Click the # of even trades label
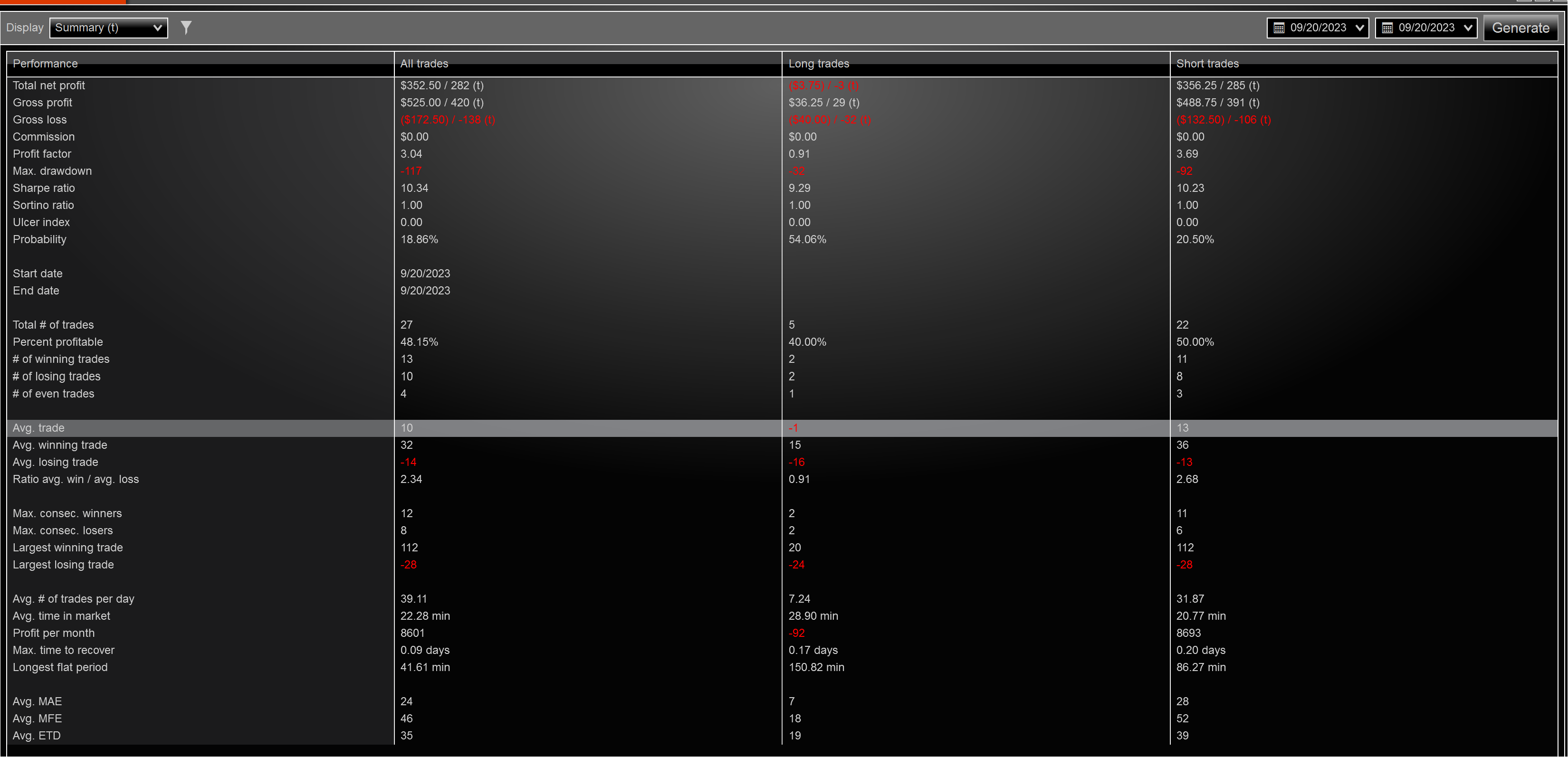Image resolution: width=1568 pixels, height=757 pixels. click(54, 394)
